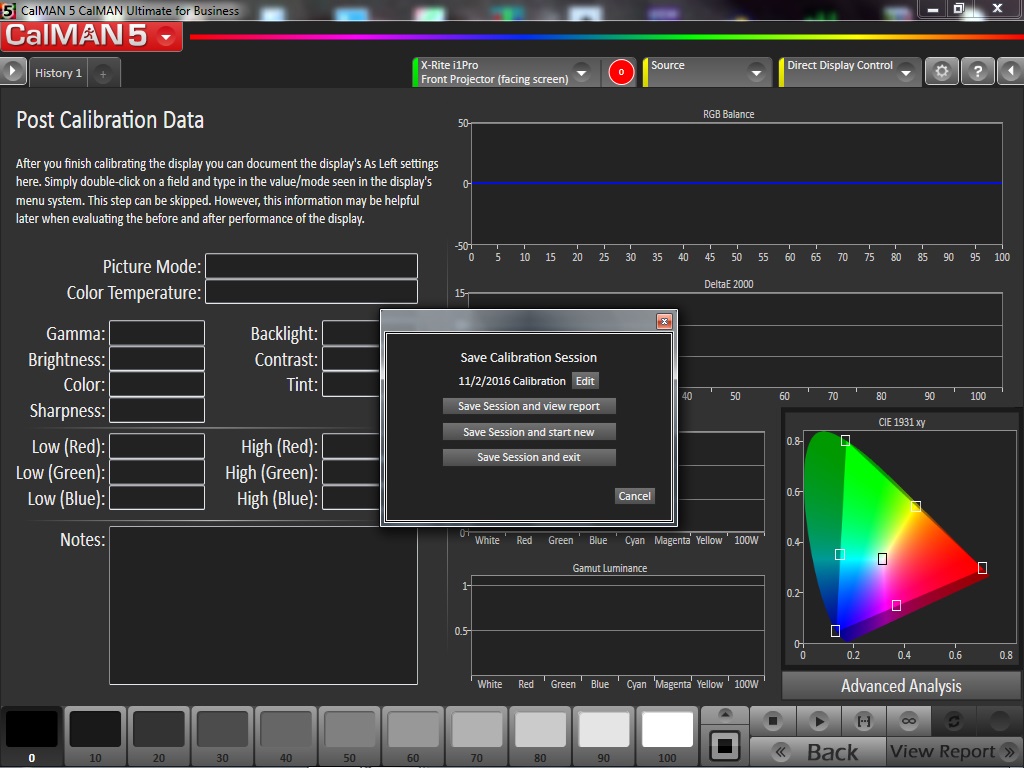The height and width of the screenshot is (768, 1024).
Task: Click the red meter status circle
Action: click(x=621, y=72)
